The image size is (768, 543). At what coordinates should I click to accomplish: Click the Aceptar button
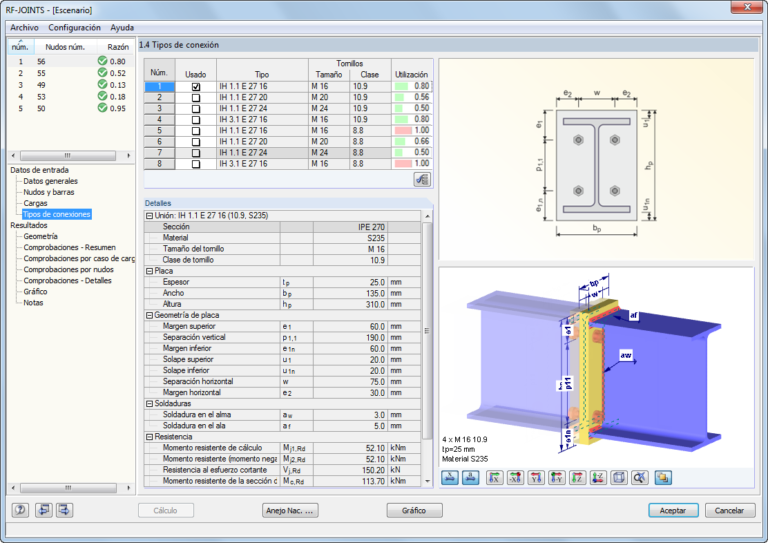(673, 510)
